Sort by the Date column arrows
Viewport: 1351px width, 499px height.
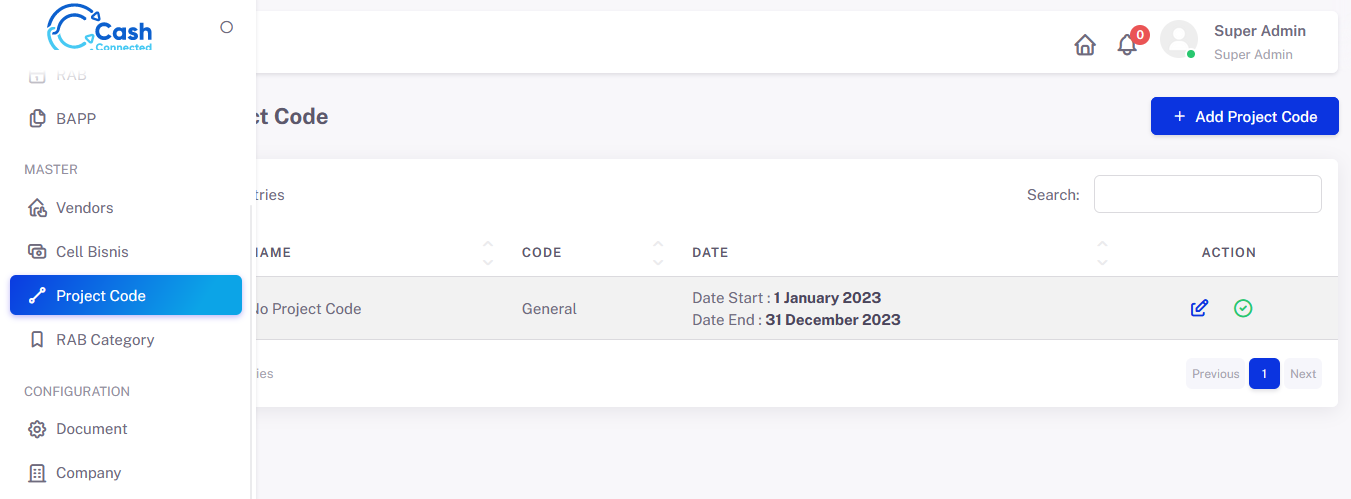tap(1102, 252)
